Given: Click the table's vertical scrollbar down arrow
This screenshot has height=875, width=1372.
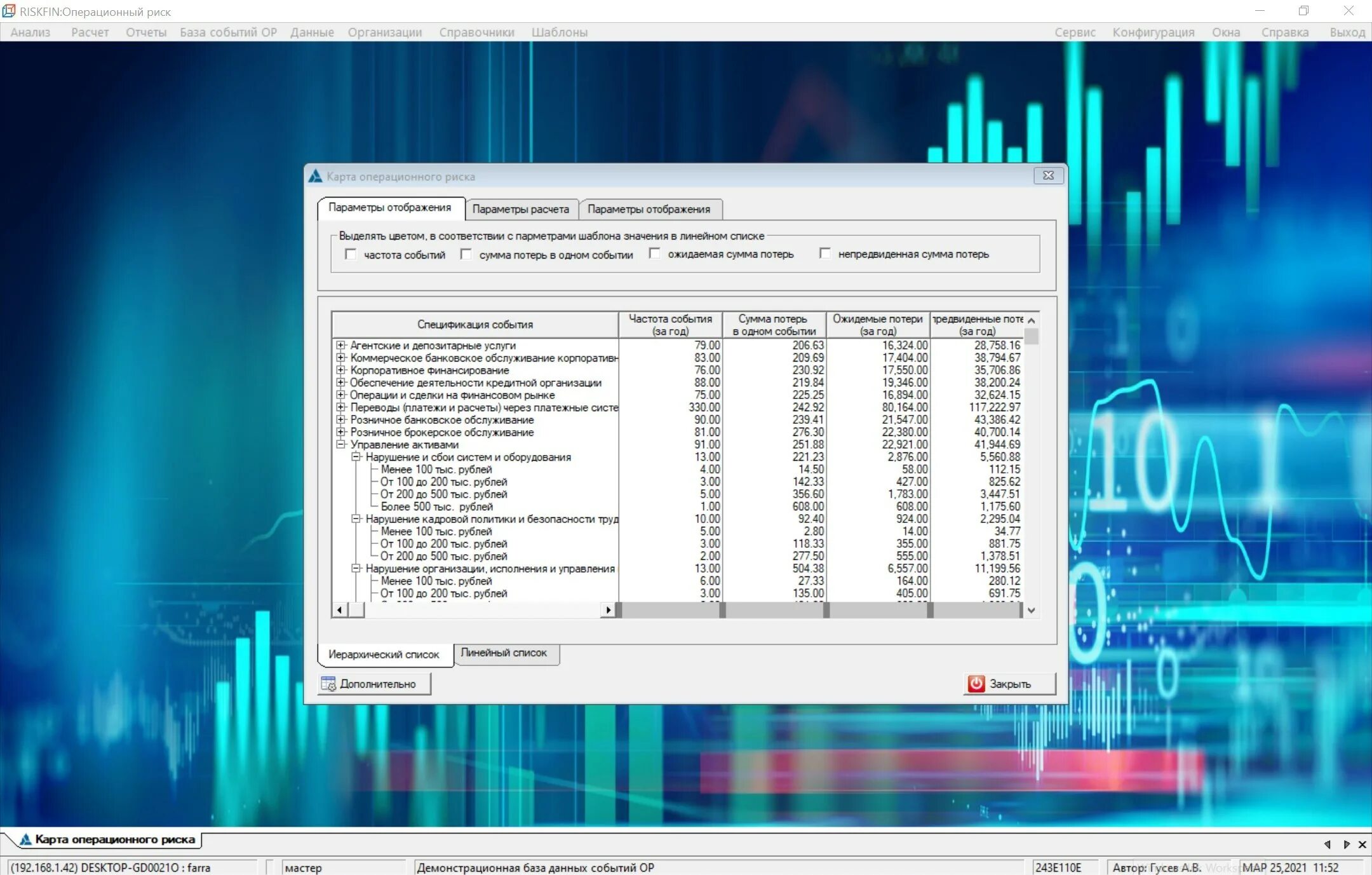Looking at the screenshot, I should (x=1032, y=610).
